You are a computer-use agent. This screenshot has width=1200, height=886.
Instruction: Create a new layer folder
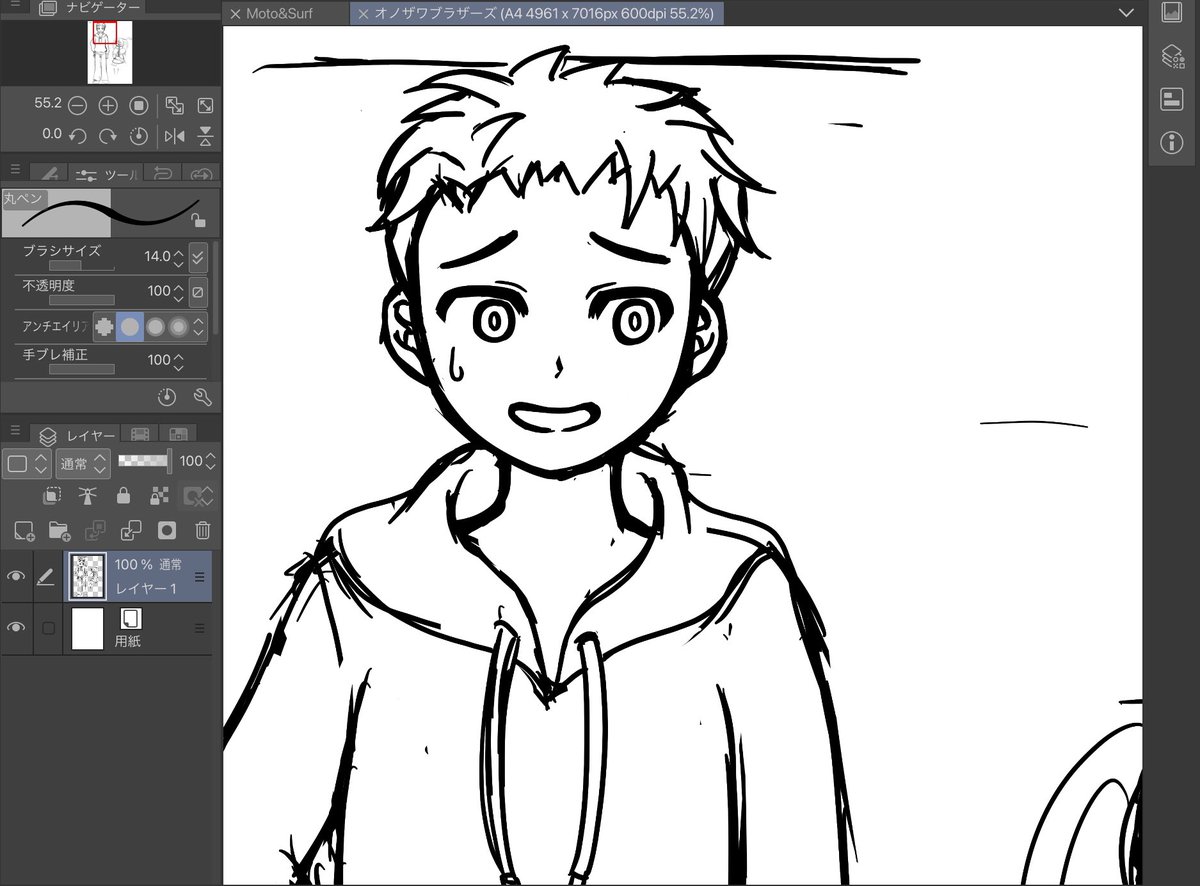coord(59,529)
